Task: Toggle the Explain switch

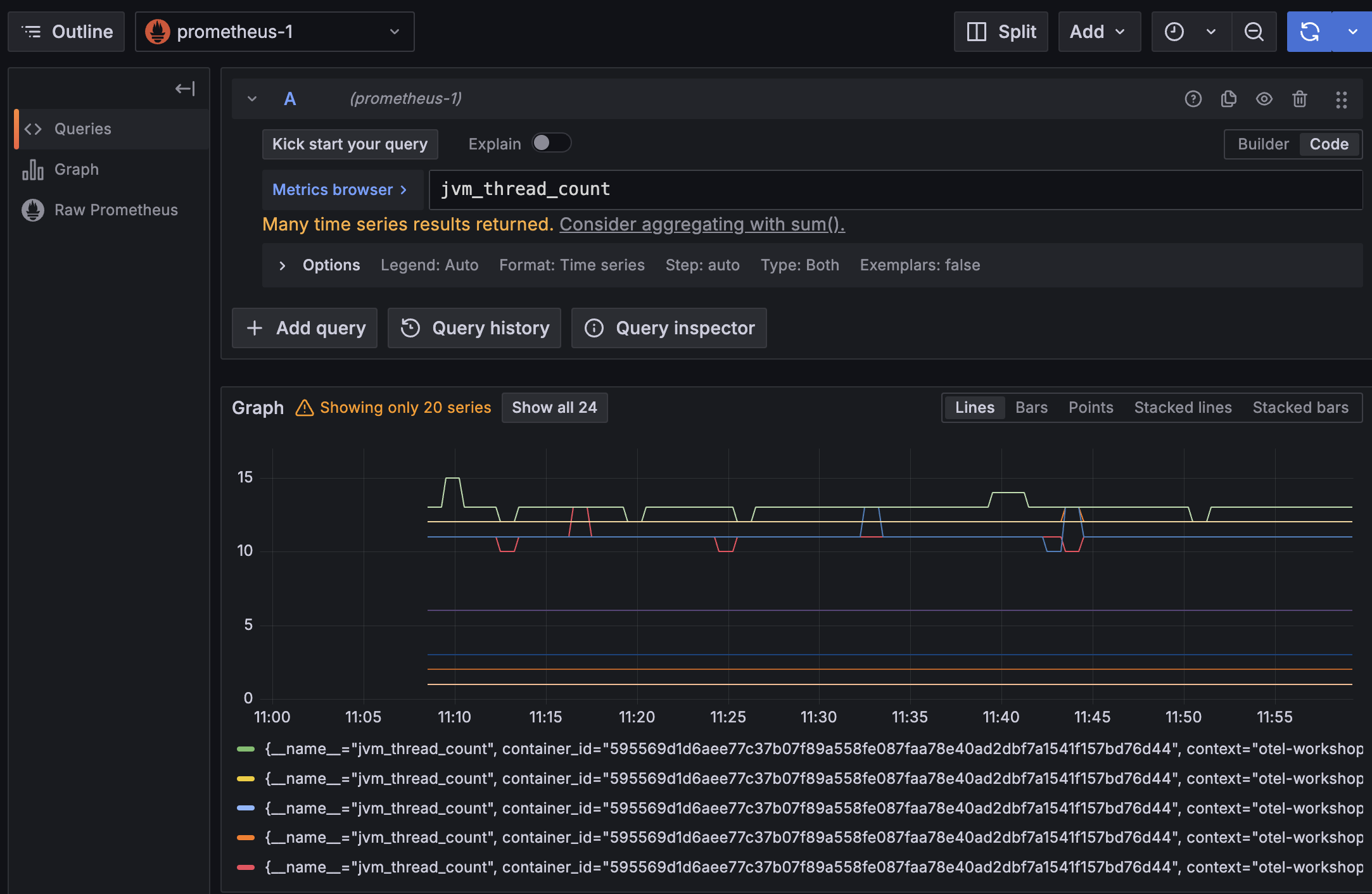Action: pyautogui.click(x=551, y=143)
